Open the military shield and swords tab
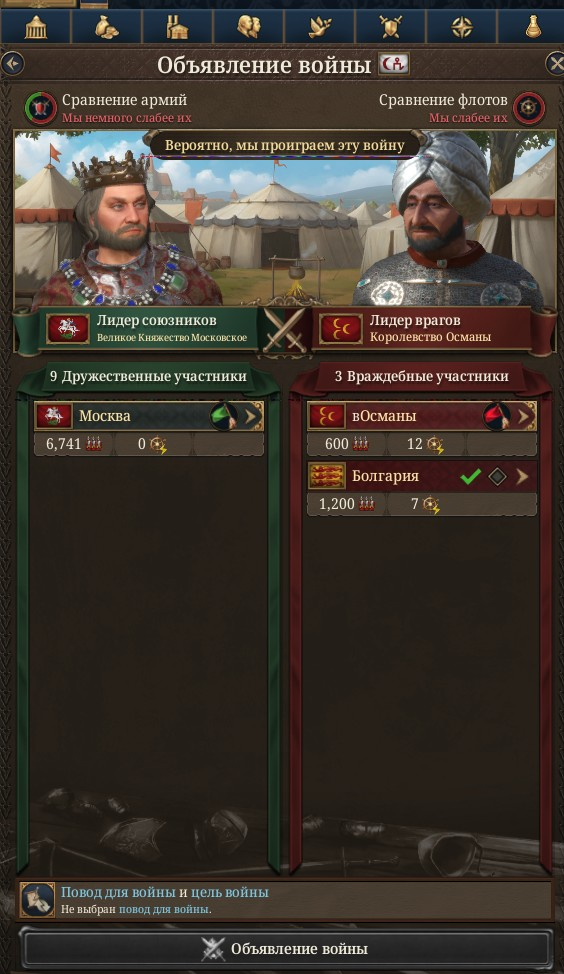Screen dimensions: 564x974 [391, 27]
